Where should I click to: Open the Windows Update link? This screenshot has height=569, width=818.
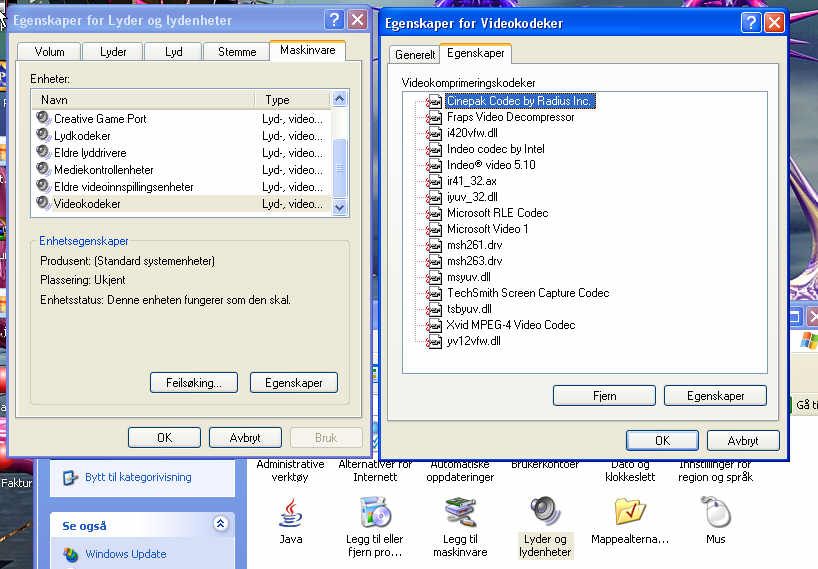pyautogui.click(x=126, y=554)
